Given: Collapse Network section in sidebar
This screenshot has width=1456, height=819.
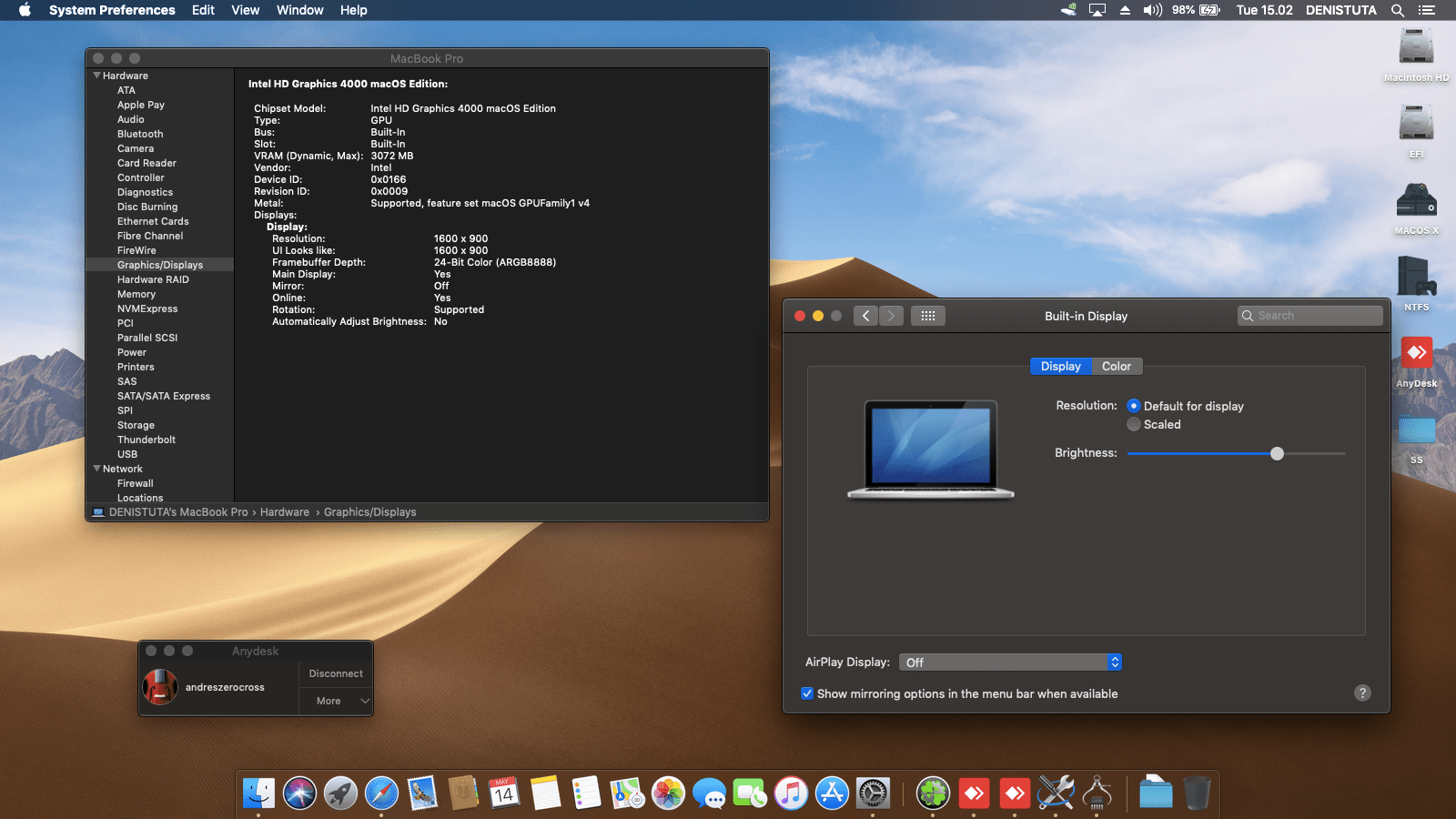Looking at the screenshot, I should click(x=96, y=469).
